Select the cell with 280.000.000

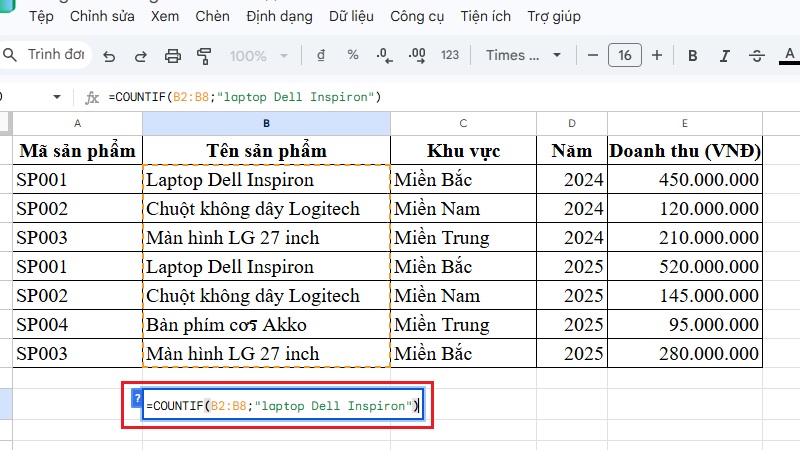click(x=685, y=353)
